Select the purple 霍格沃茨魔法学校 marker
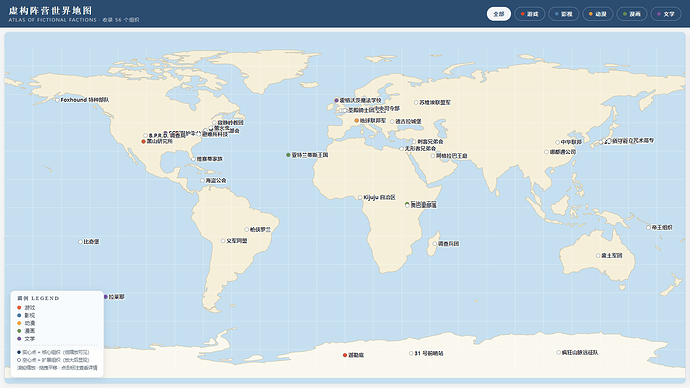Image resolution: width=690 pixels, height=388 pixels. (x=336, y=100)
